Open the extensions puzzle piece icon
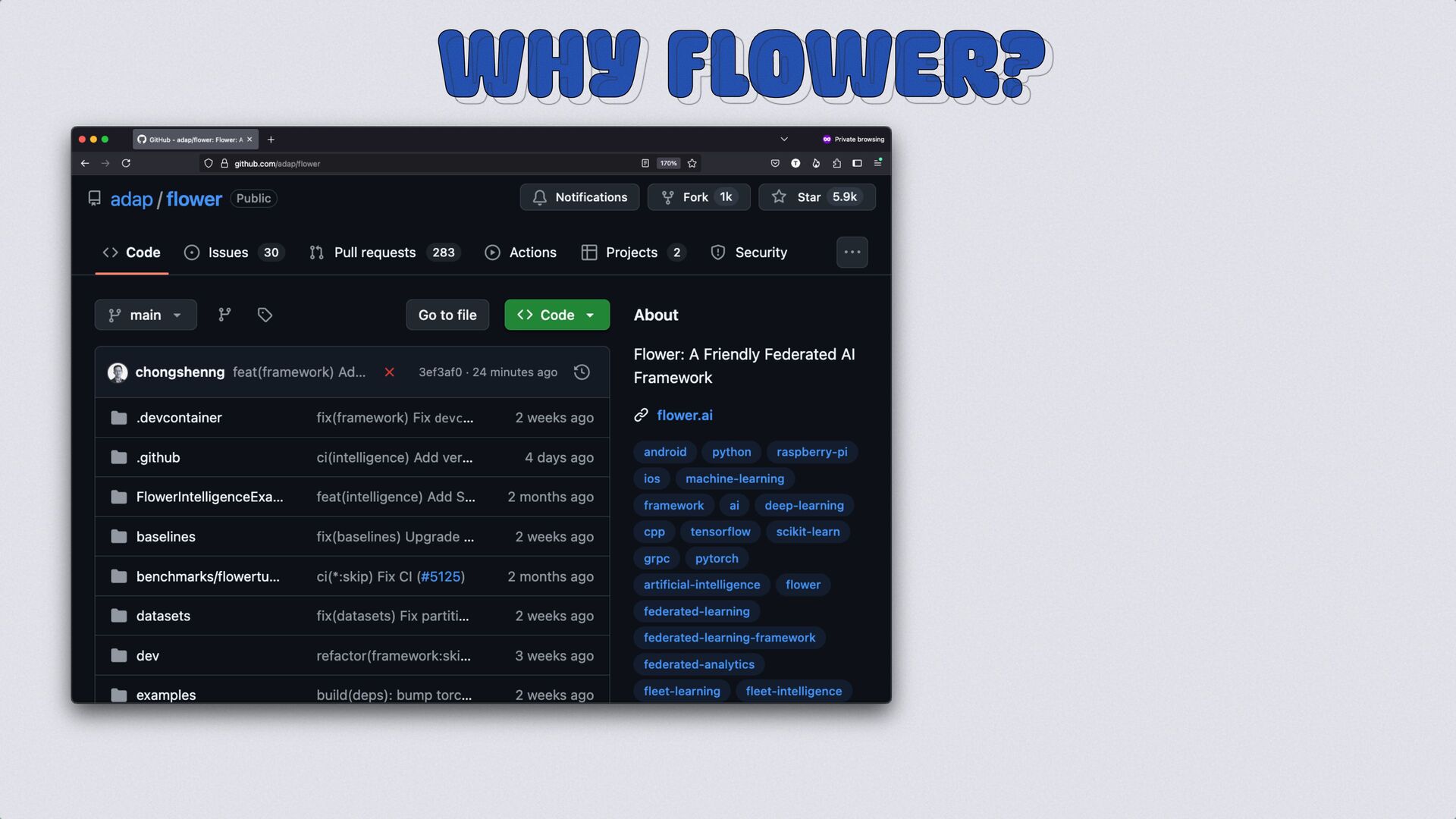This screenshot has height=819, width=1456. point(836,163)
